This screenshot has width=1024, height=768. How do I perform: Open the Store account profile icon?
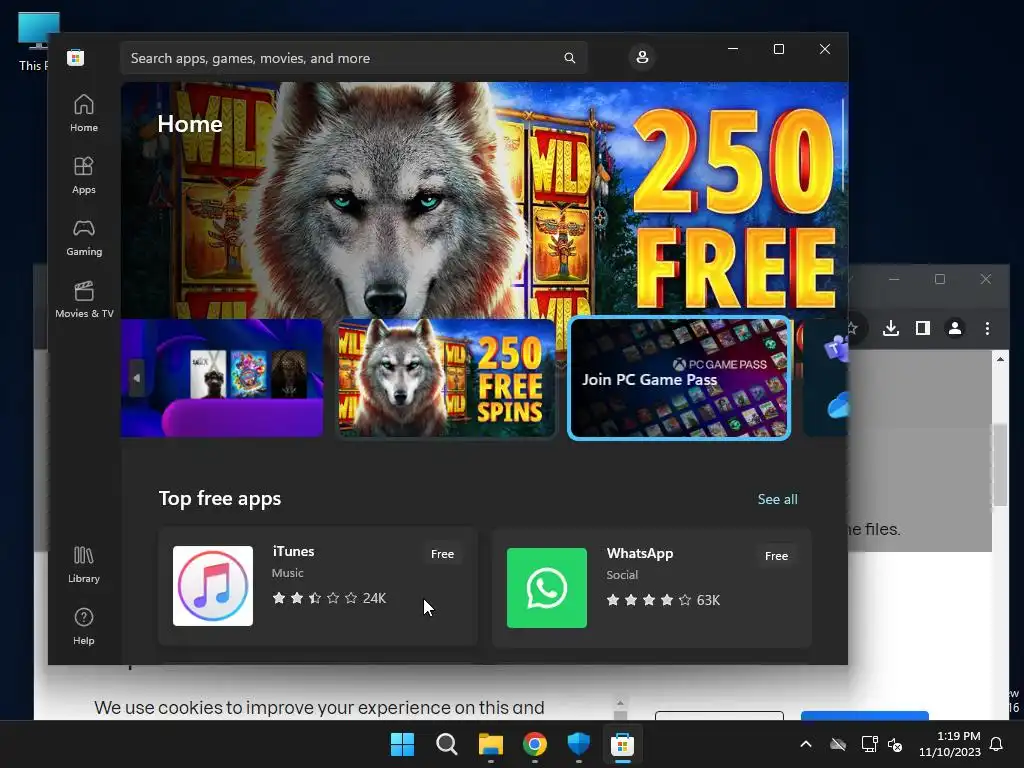[x=642, y=57]
